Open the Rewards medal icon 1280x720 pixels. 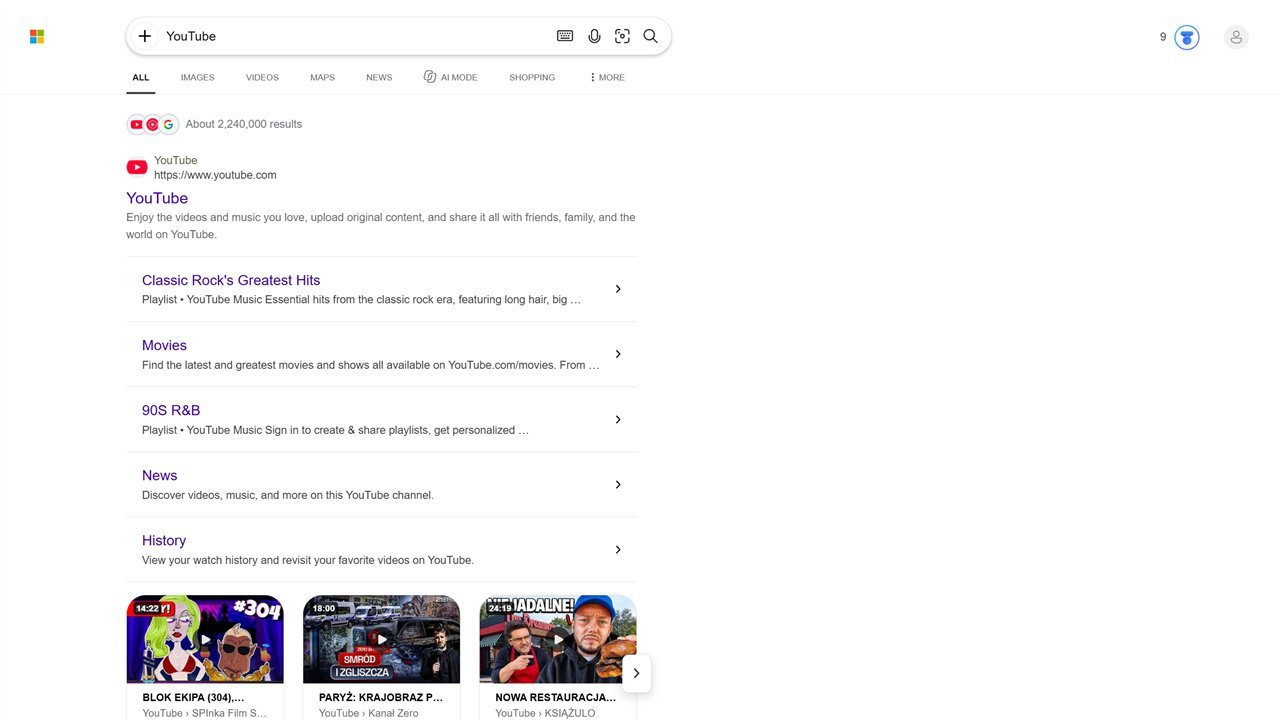coord(1187,37)
